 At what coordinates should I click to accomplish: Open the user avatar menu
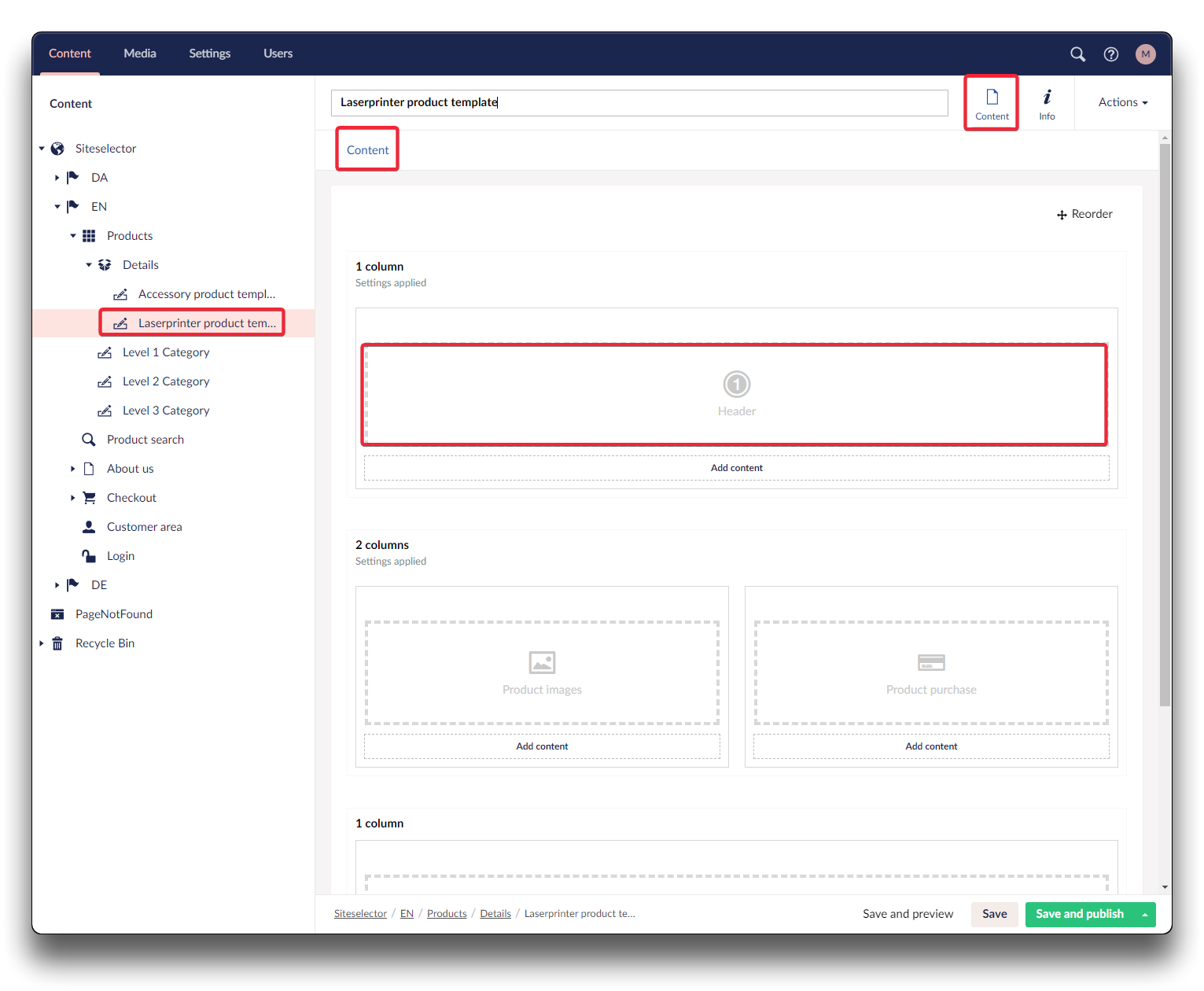coord(1145,54)
